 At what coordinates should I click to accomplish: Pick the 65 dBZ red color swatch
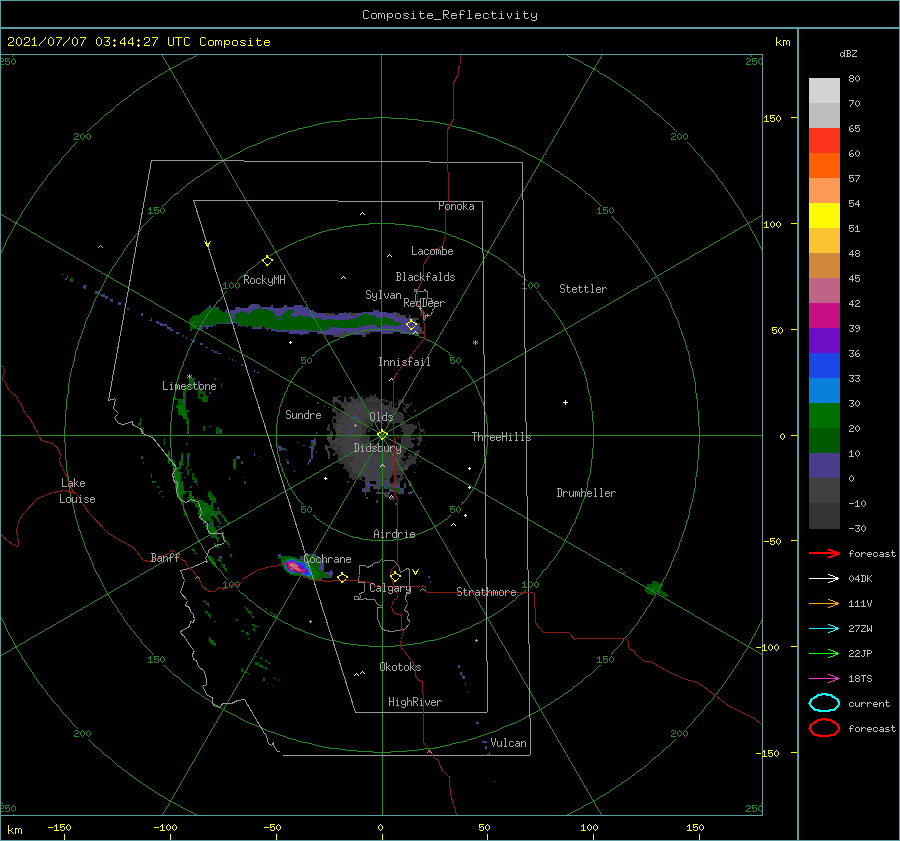[824, 140]
